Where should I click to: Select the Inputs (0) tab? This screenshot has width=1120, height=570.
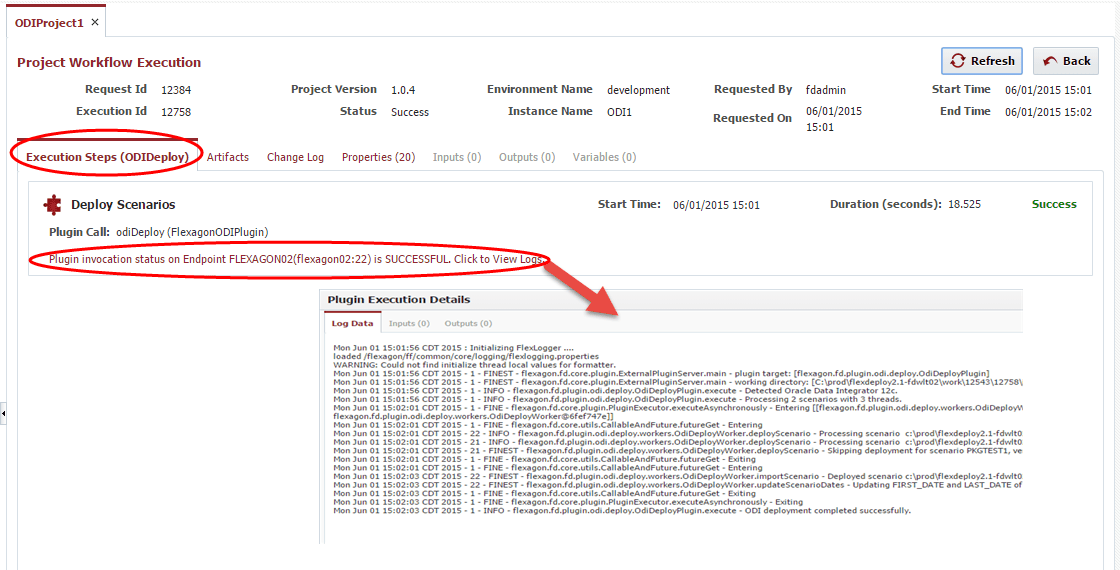pos(457,157)
